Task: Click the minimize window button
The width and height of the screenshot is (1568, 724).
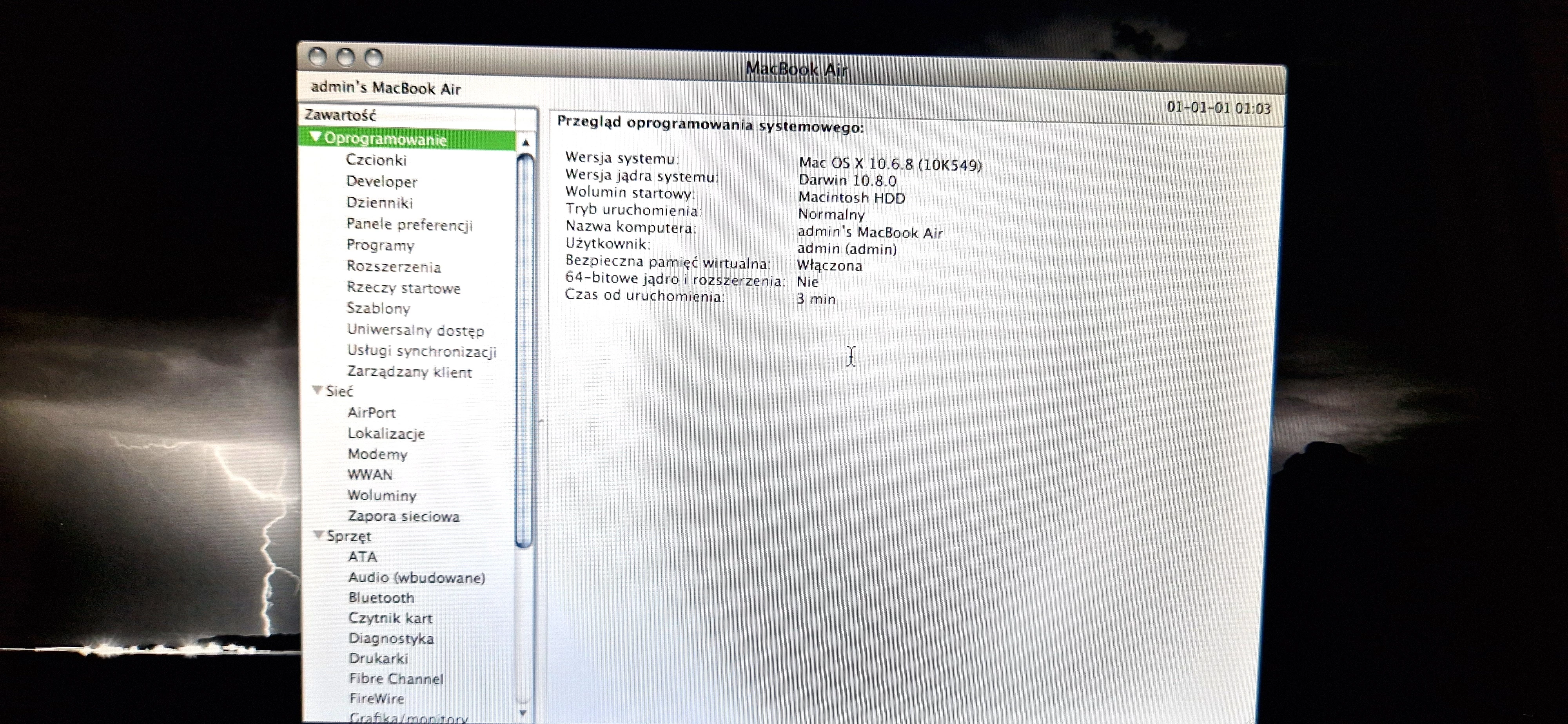Action: (345, 58)
